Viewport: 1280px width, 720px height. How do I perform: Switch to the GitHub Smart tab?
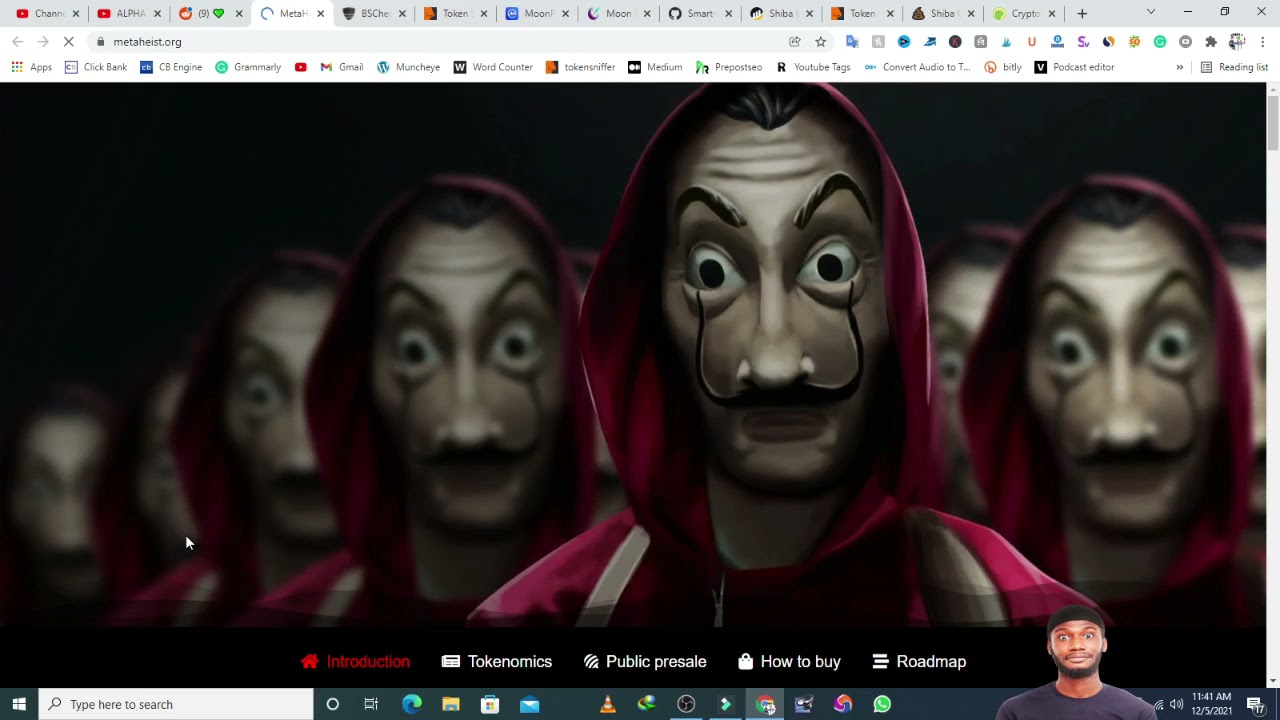[700, 13]
